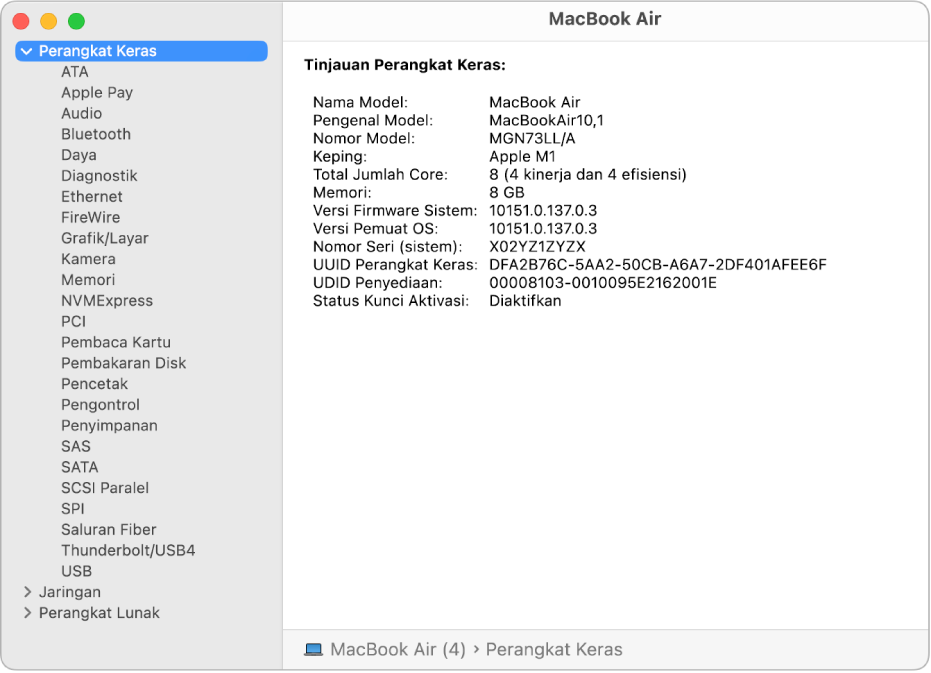Expand the Perangkat Lunak section
Screen dimensions: 931x673
click(27, 614)
